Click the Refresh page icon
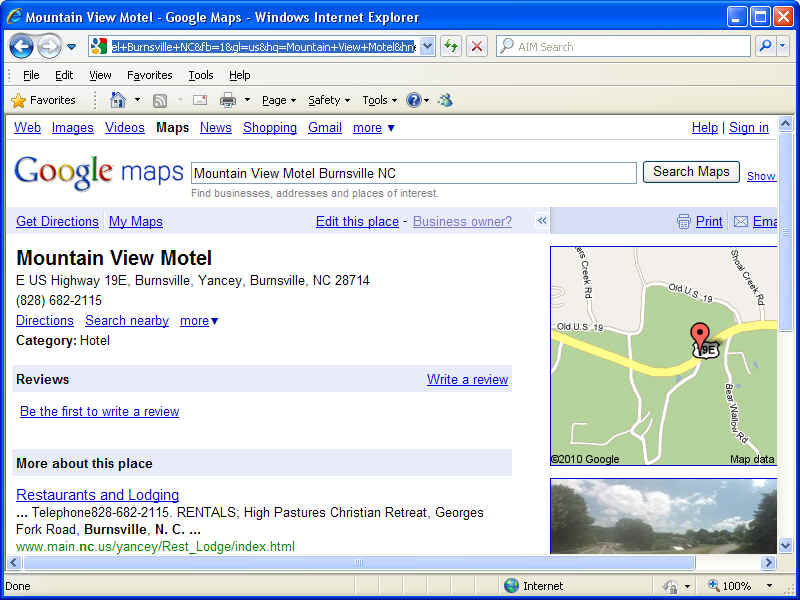 click(451, 46)
